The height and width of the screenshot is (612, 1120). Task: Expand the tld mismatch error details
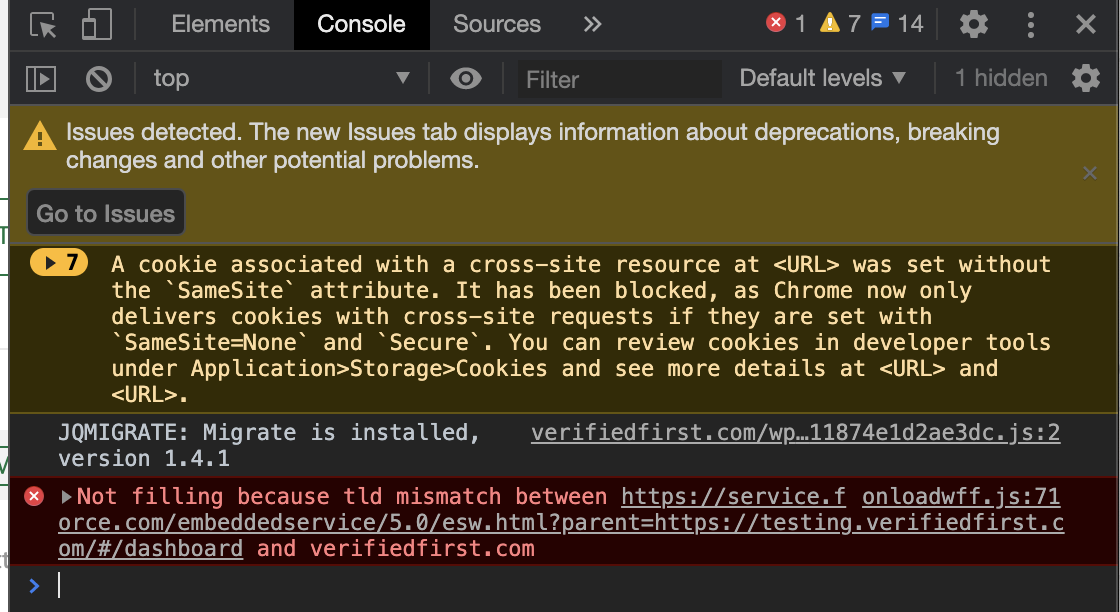(x=68, y=496)
